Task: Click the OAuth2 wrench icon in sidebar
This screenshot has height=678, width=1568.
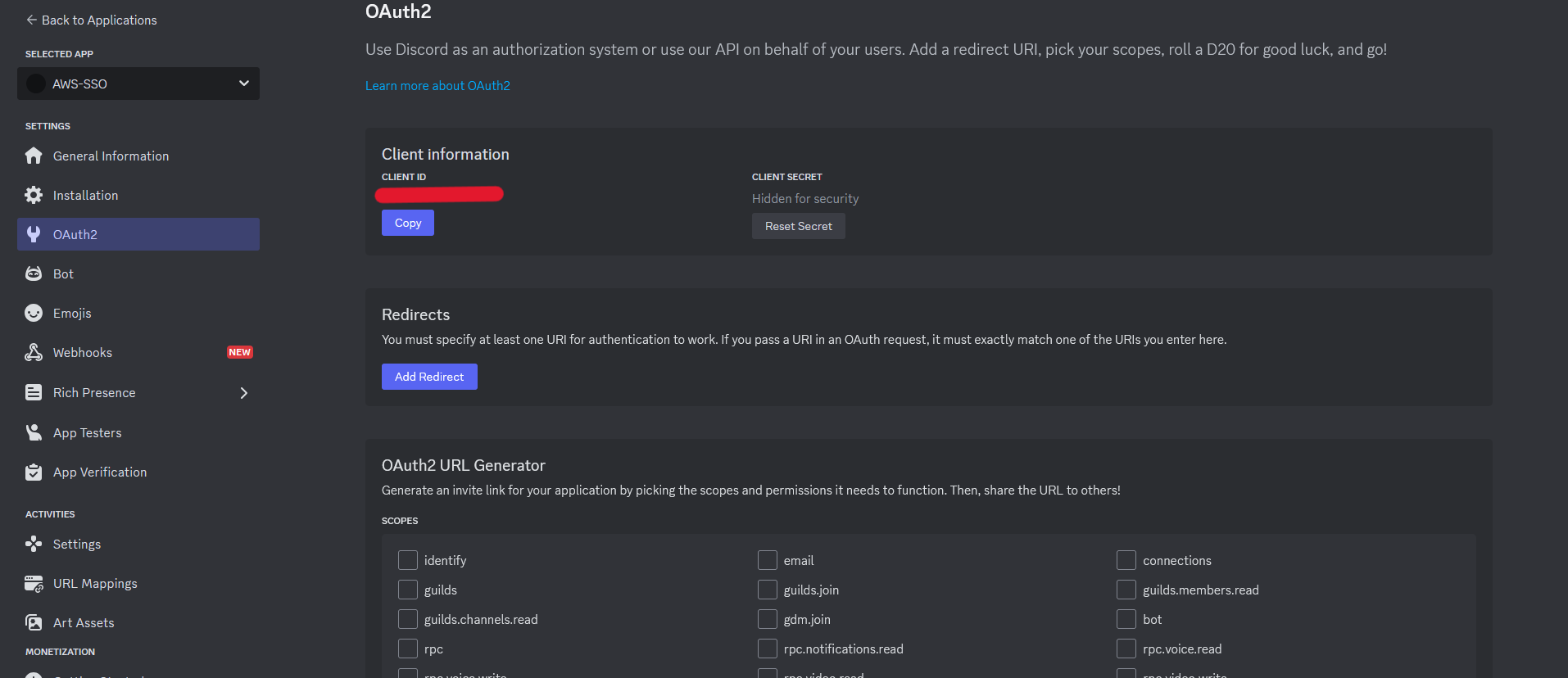Action: click(x=34, y=234)
